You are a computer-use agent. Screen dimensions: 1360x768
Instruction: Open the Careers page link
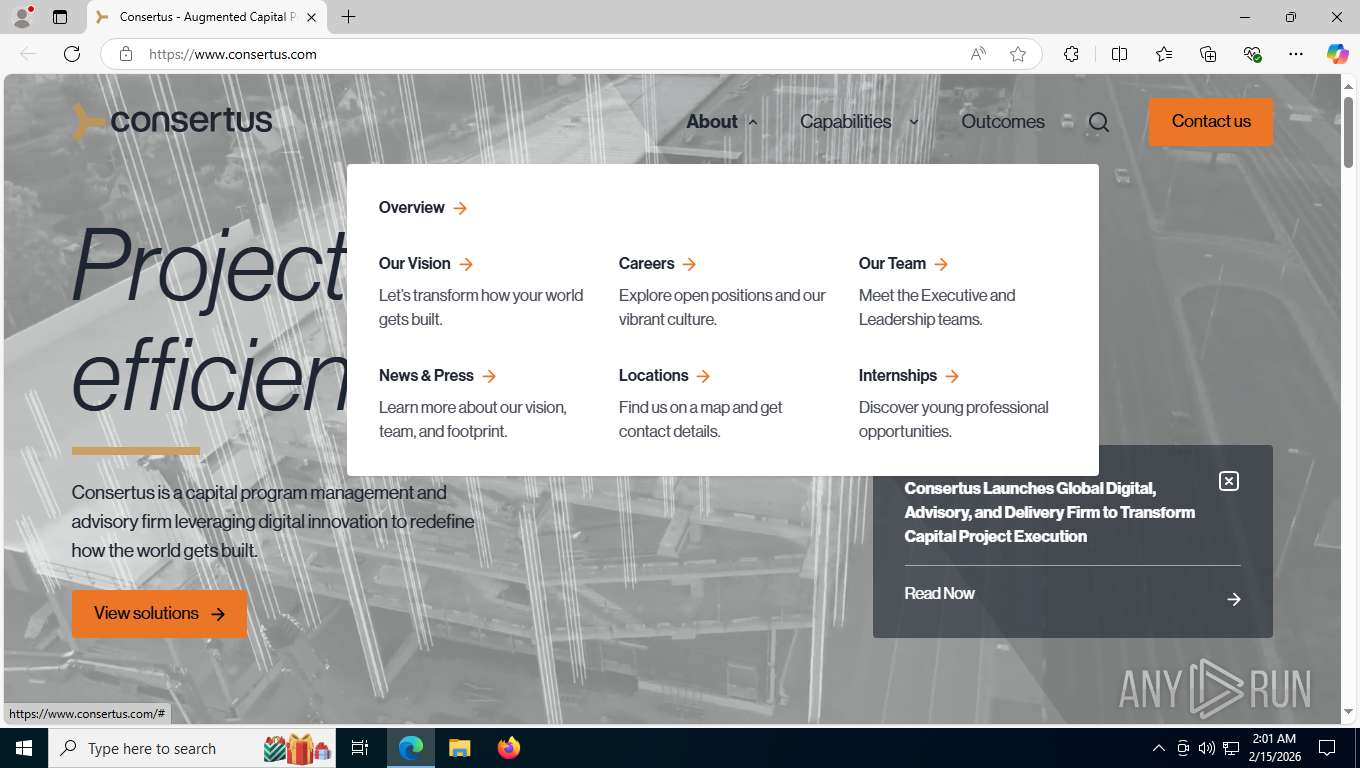point(657,264)
